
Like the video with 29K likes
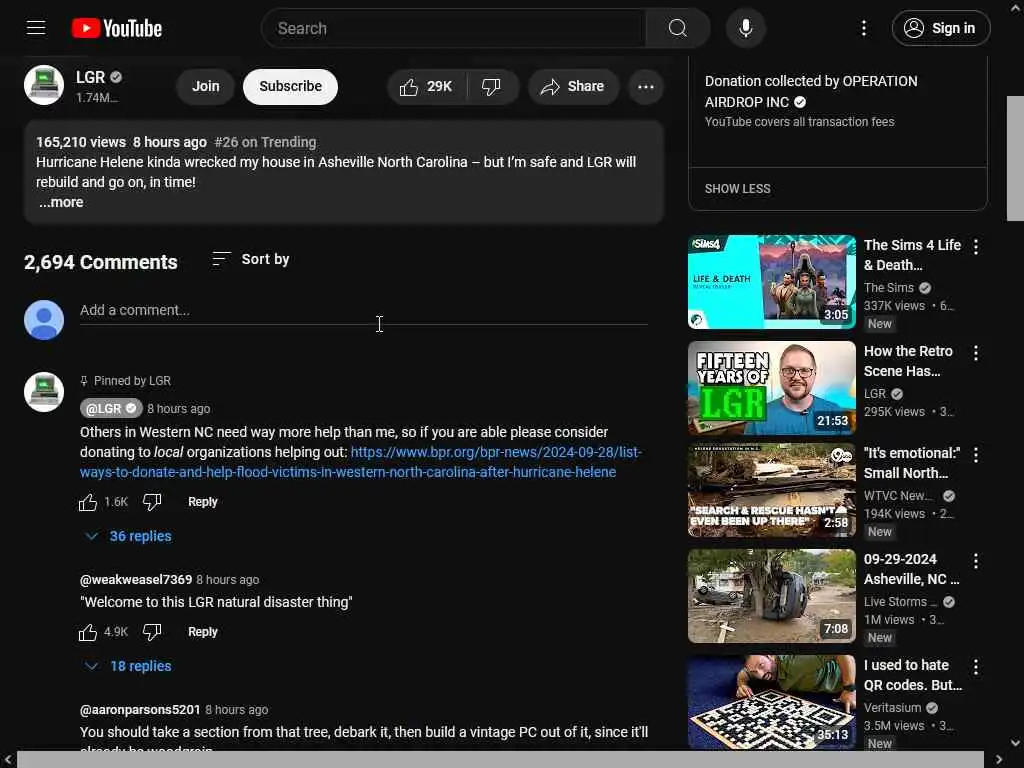(427, 86)
